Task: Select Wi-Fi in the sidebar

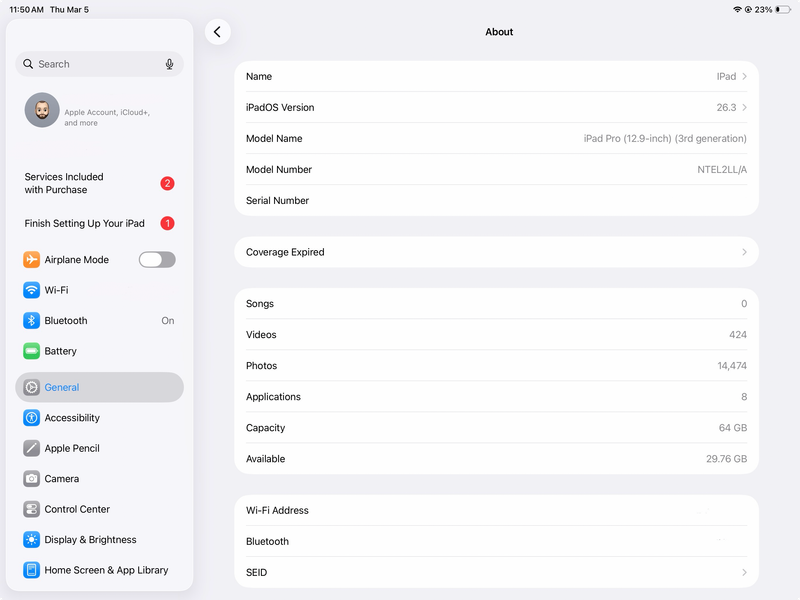Action: point(99,290)
